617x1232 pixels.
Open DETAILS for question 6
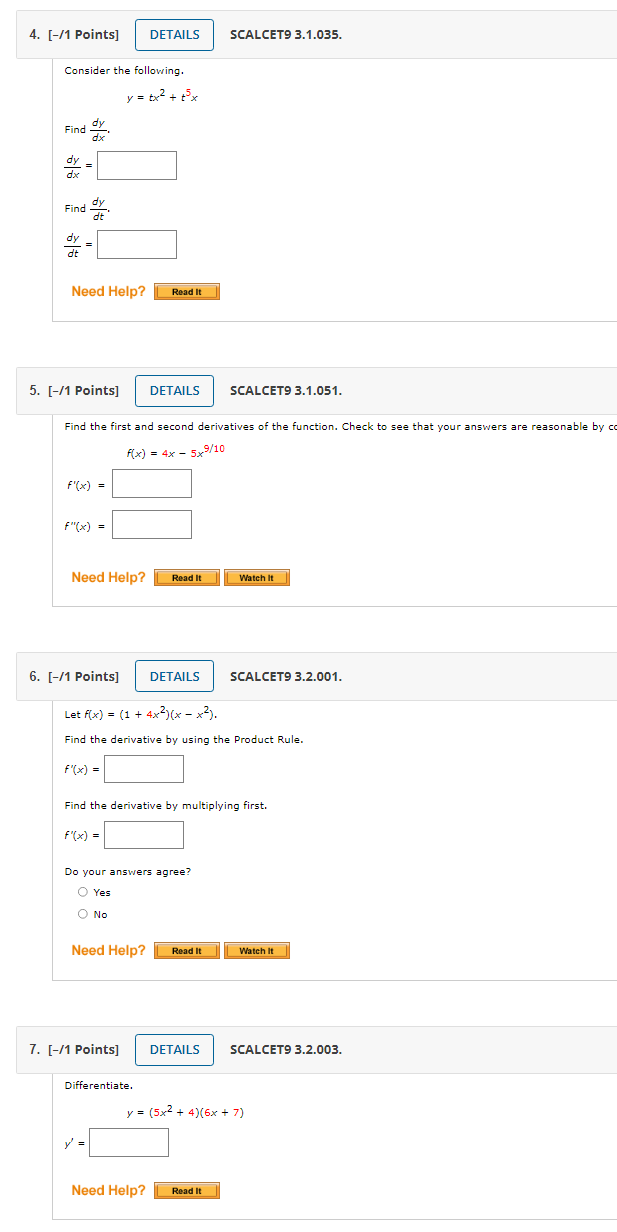[173, 676]
